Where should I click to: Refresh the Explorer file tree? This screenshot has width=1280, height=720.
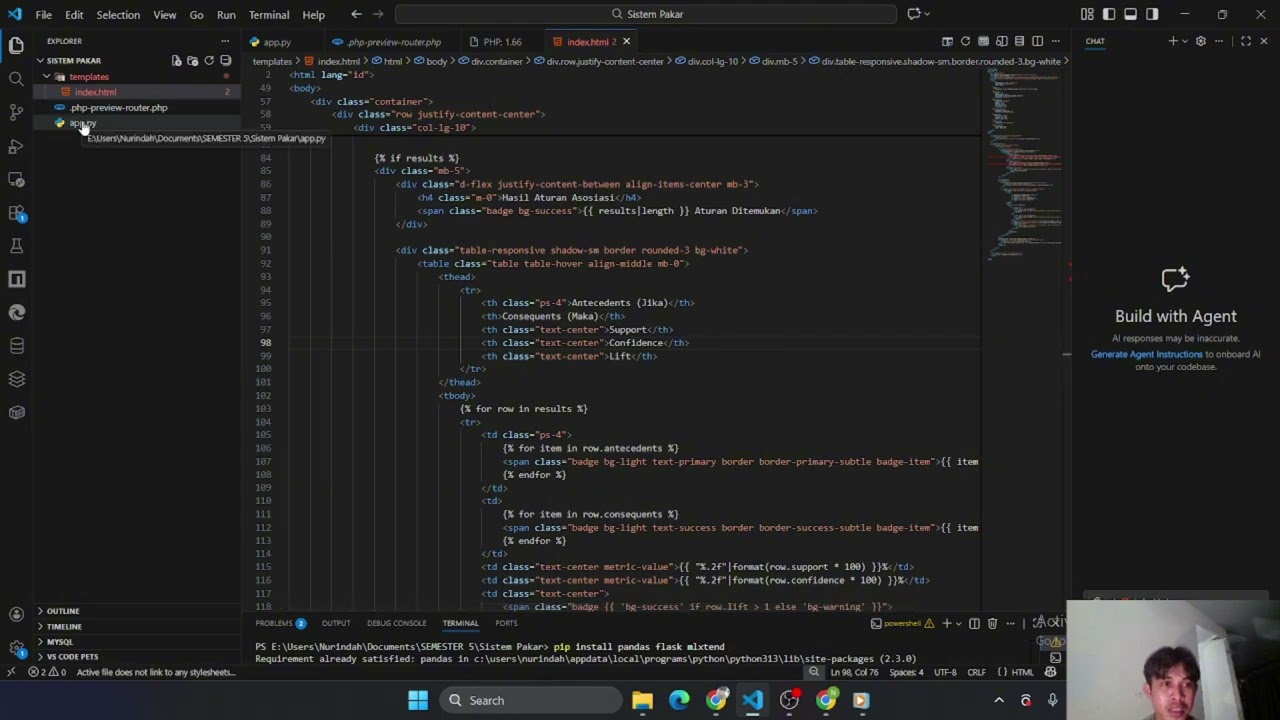click(x=209, y=61)
